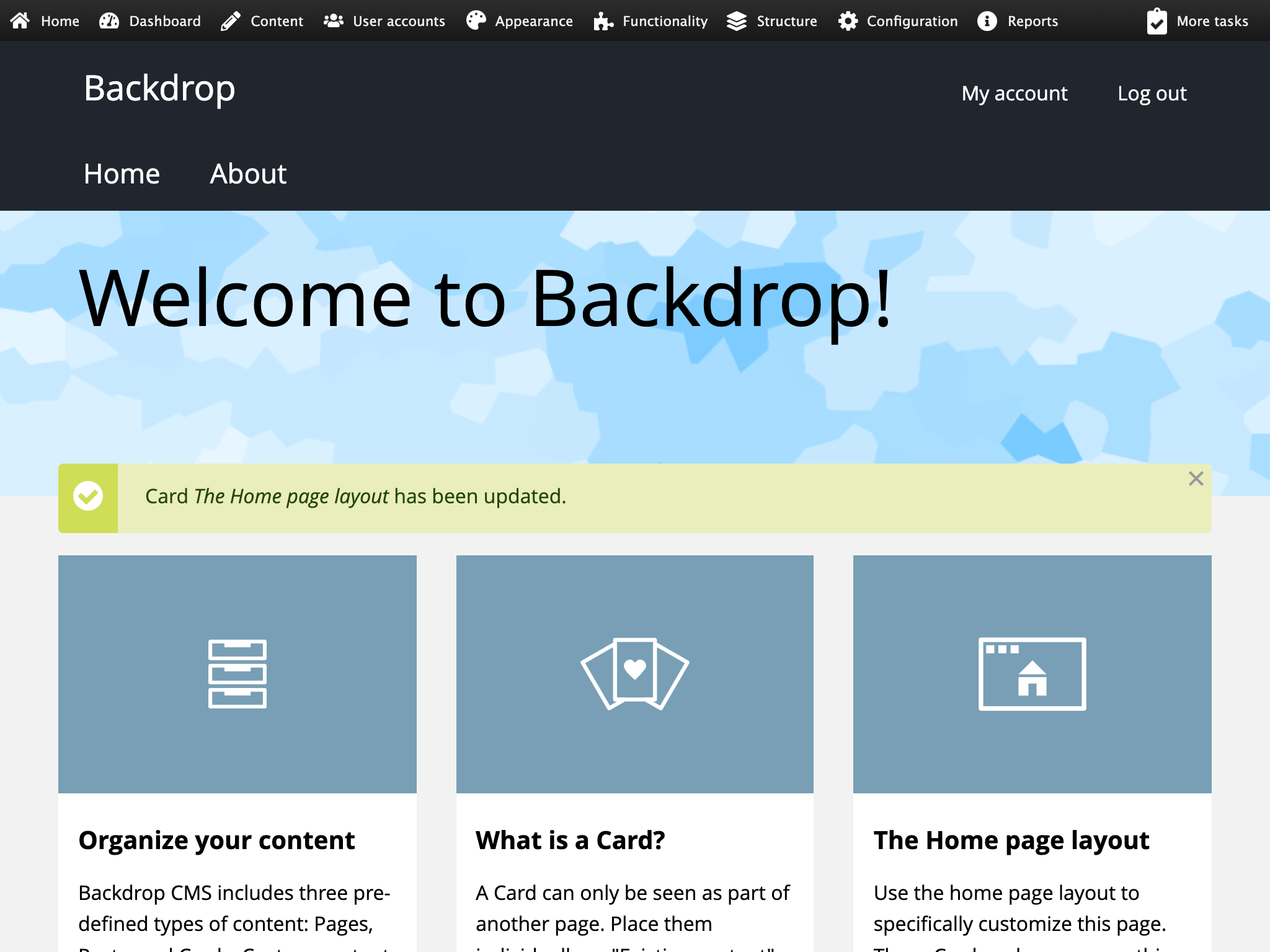Select the Content pencil icon
This screenshot has width=1270, height=952.
(231, 20)
